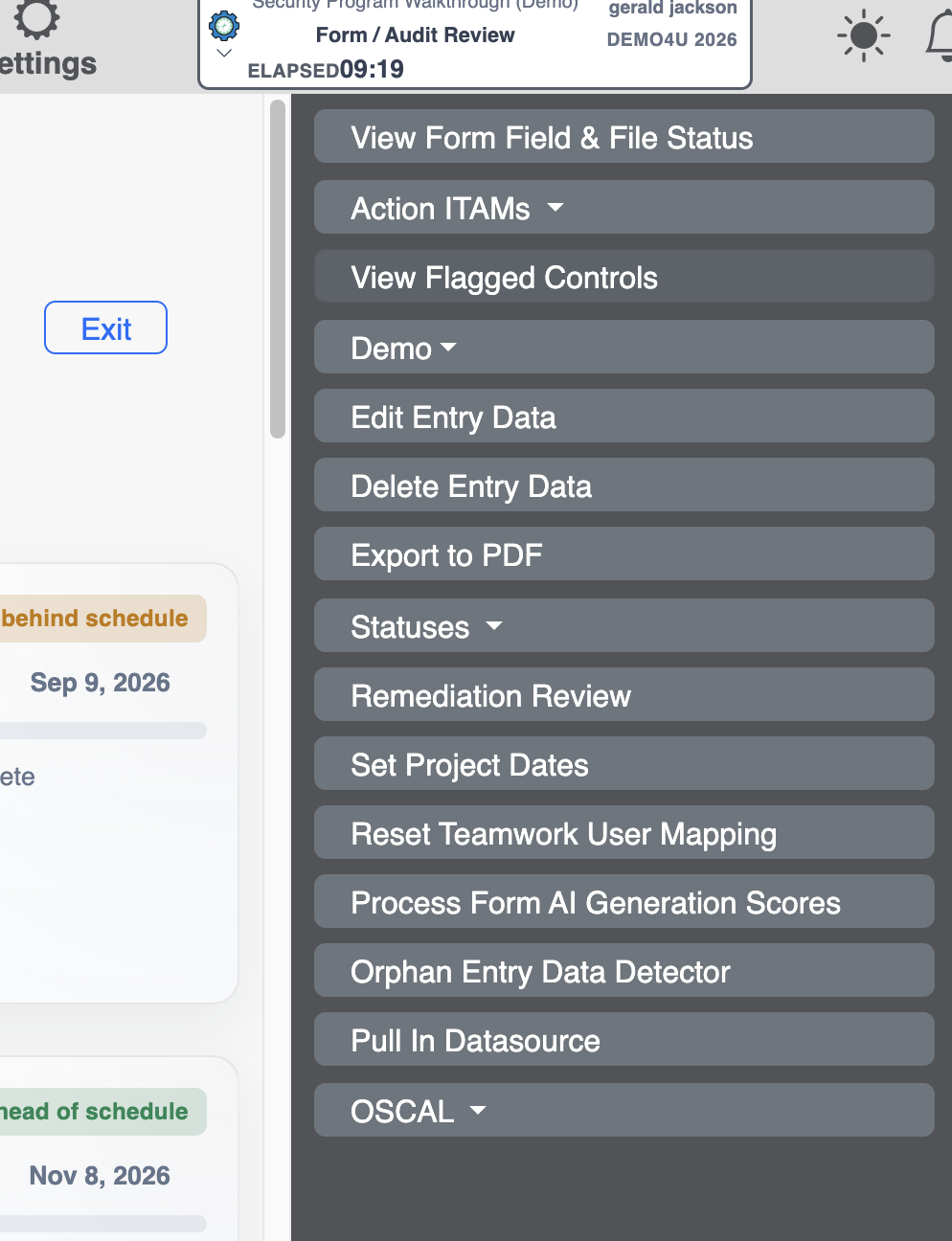Select Edit Entry Data option
The width and height of the screenshot is (952, 1241).
pos(624,417)
